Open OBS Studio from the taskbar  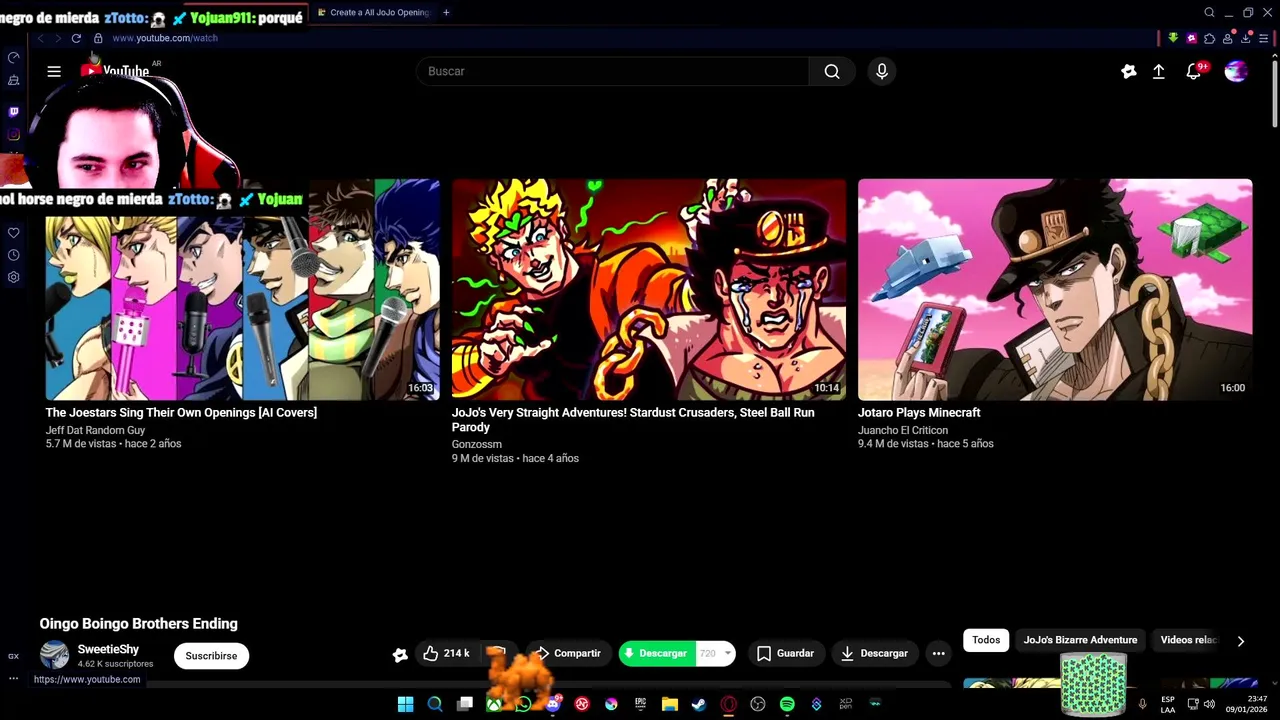pos(758,704)
